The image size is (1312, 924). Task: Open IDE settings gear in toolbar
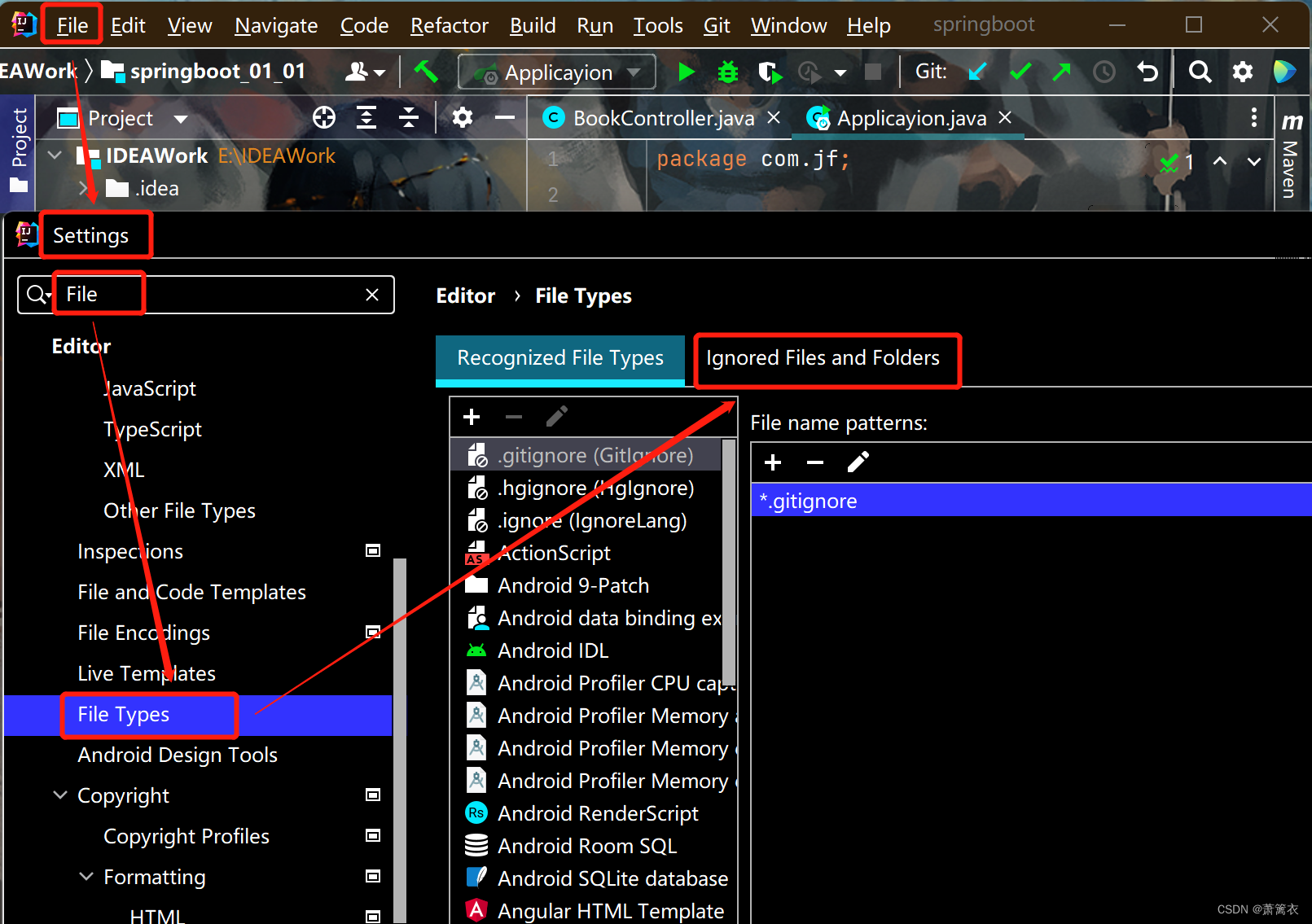click(1242, 72)
